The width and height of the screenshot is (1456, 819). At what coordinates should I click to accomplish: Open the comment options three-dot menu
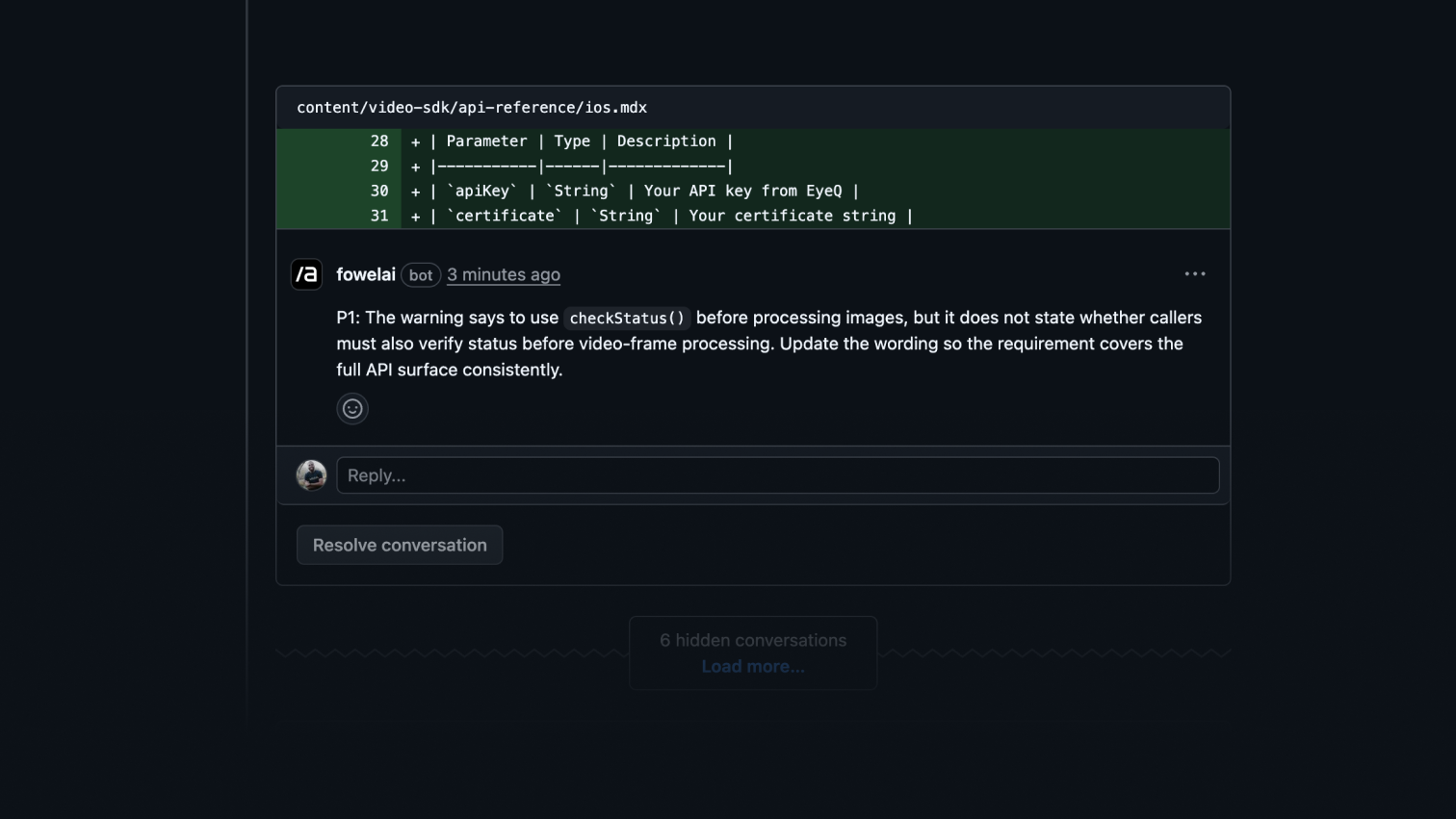(x=1195, y=274)
